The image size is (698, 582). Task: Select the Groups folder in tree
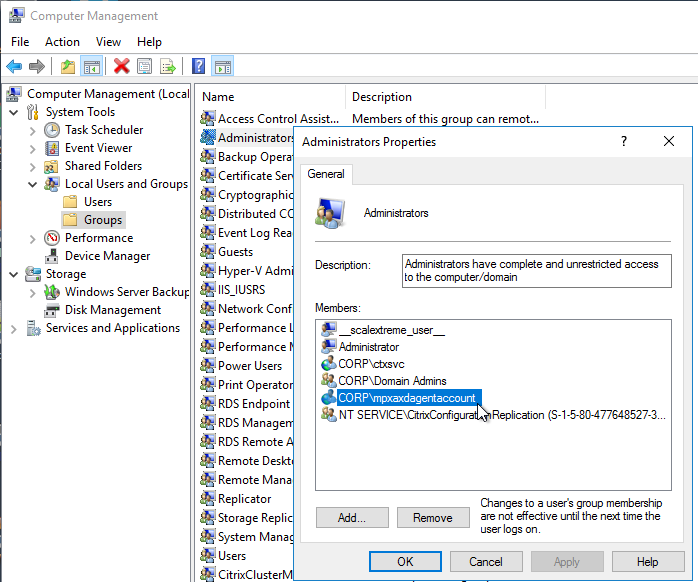point(93,220)
